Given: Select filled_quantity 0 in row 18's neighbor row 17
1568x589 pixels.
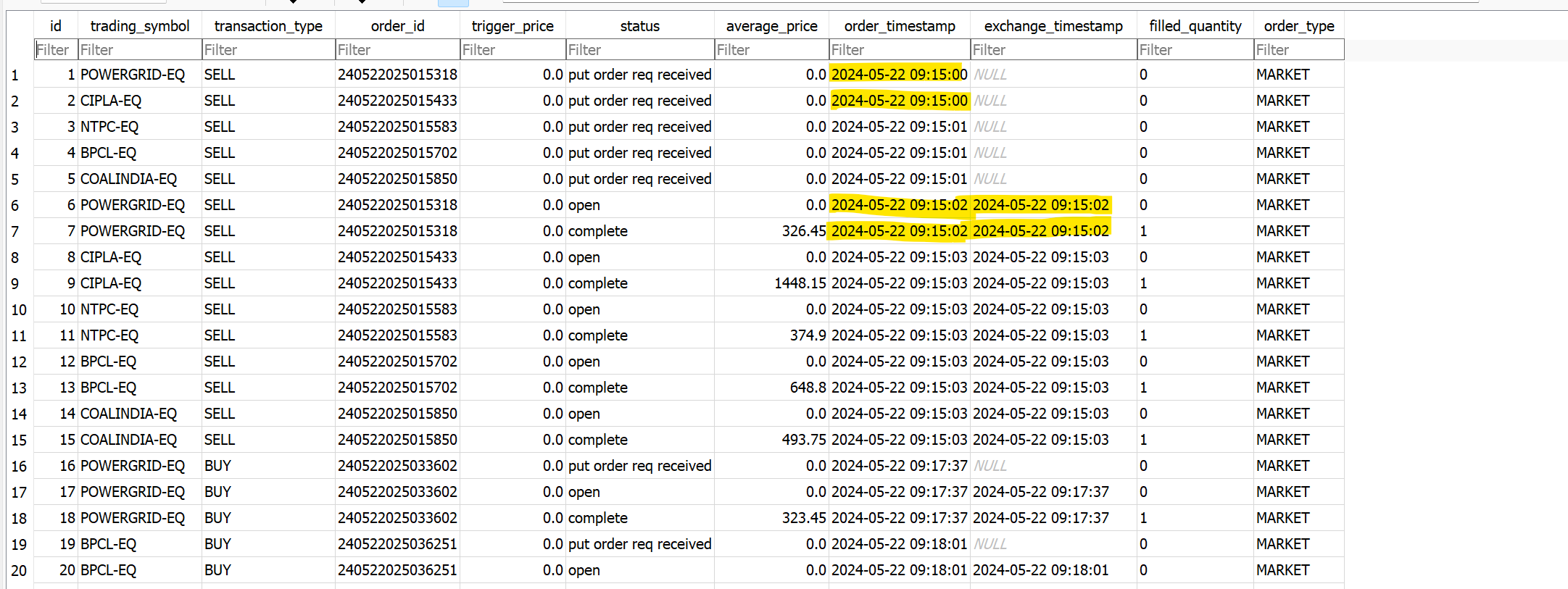Looking at the screenshot, I should (x=1195, y=492).
